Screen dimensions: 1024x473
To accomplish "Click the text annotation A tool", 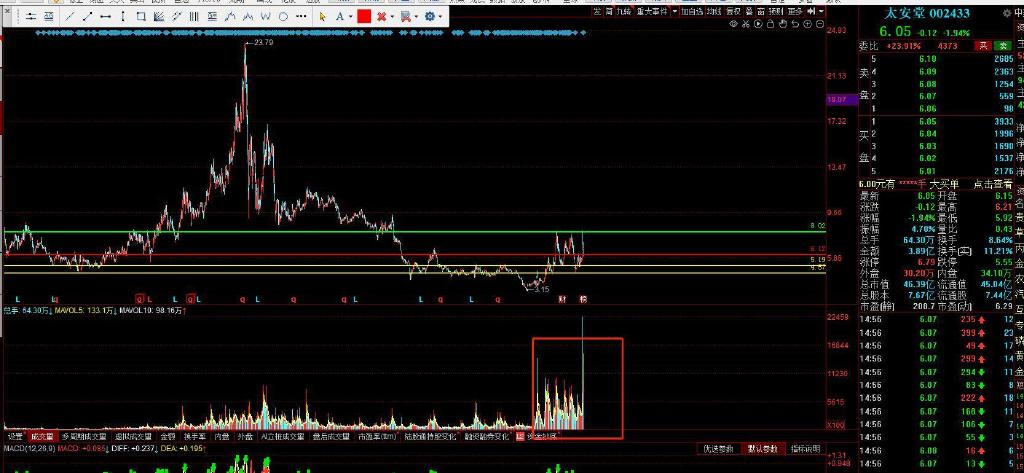I will click(x=340, y=16).
